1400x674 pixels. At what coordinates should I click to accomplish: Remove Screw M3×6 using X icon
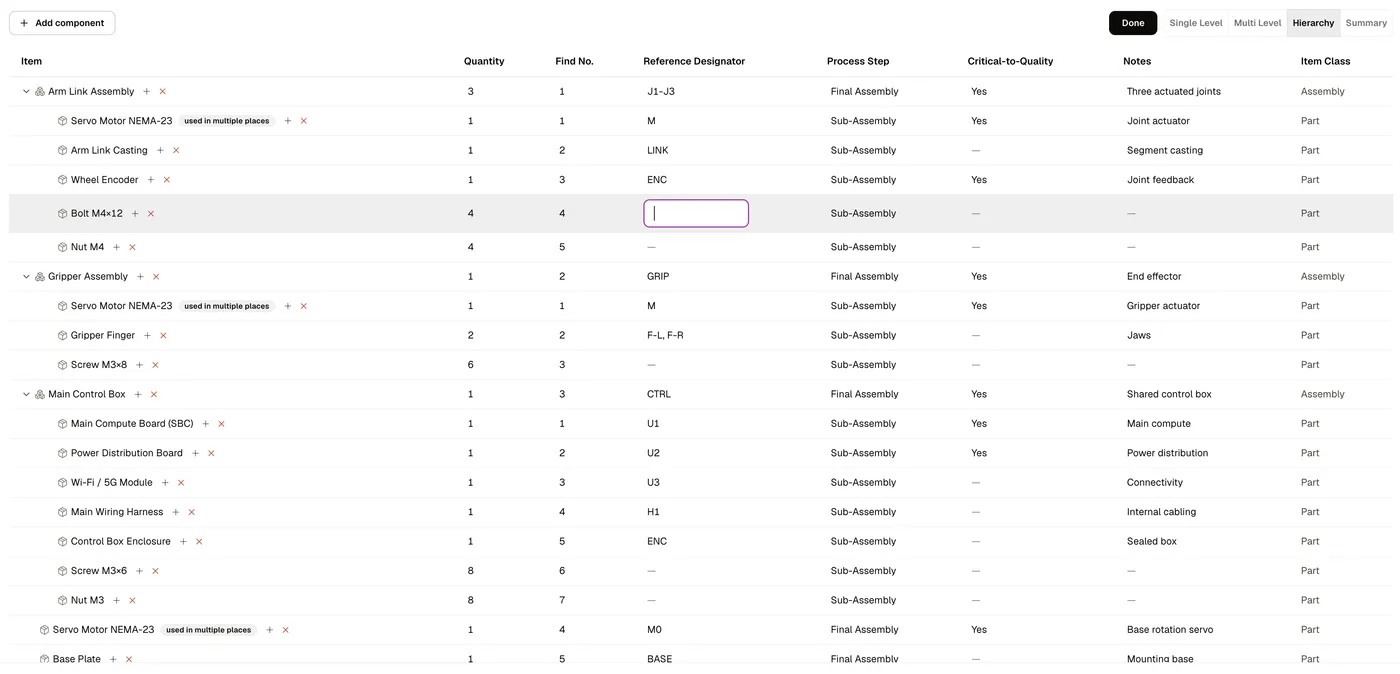click(155, 571)
